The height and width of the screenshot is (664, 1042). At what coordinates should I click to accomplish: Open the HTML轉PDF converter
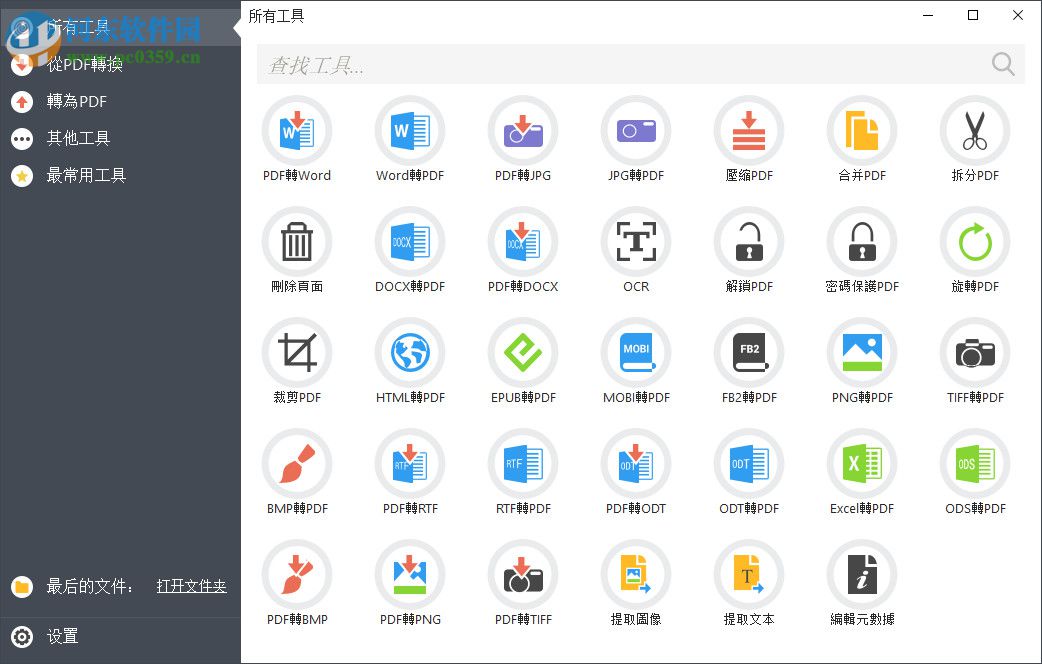[410, 362]
